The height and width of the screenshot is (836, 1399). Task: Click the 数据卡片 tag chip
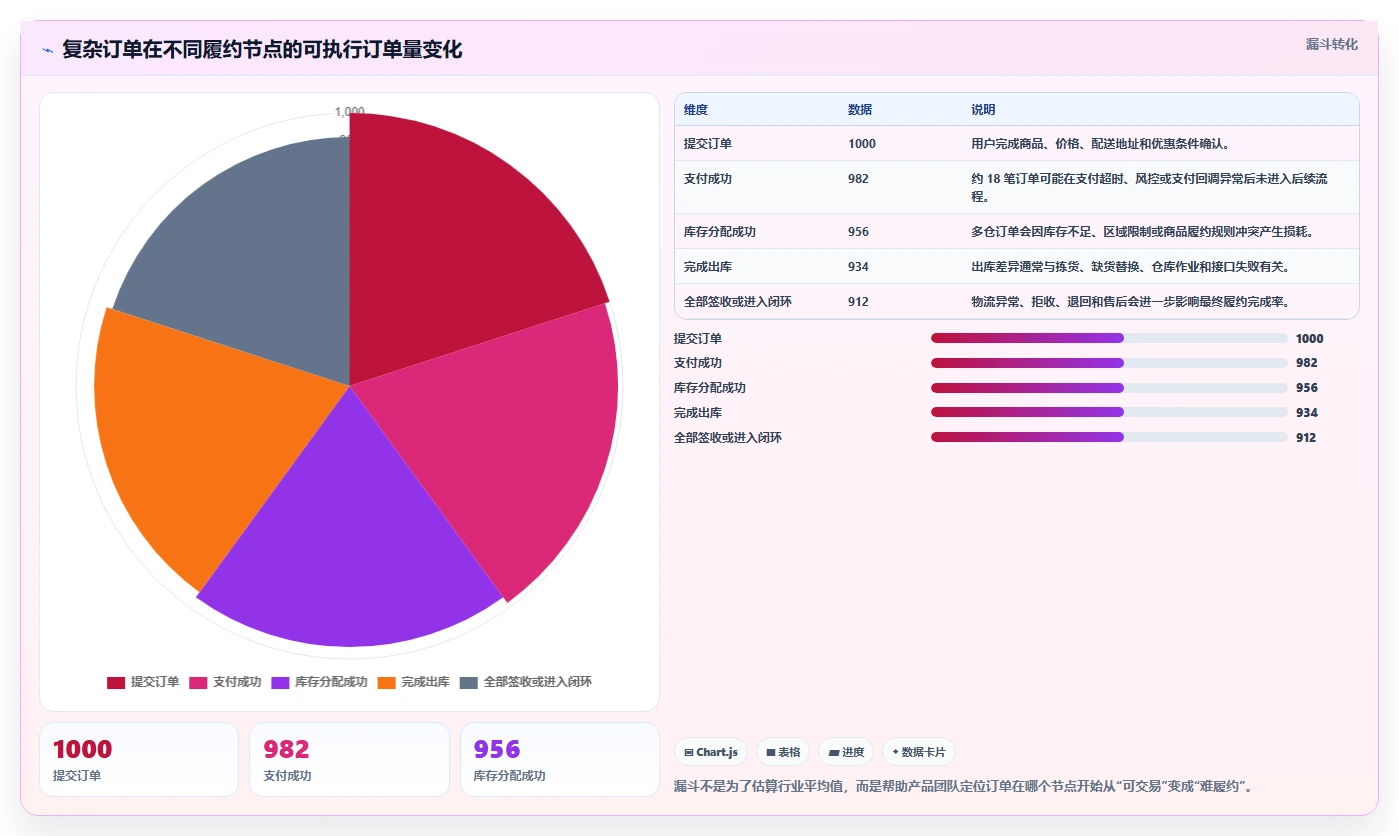[919, 752]
